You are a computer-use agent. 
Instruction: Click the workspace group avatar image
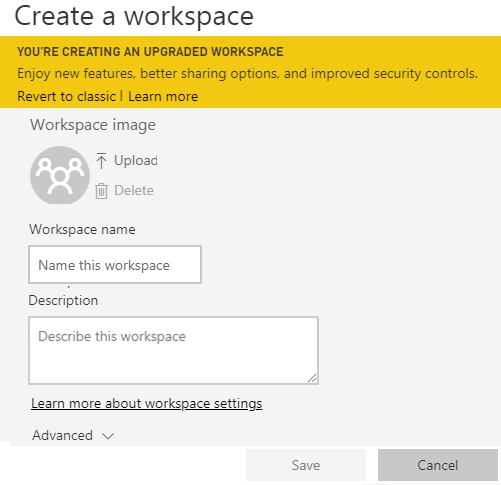(60, 175)
